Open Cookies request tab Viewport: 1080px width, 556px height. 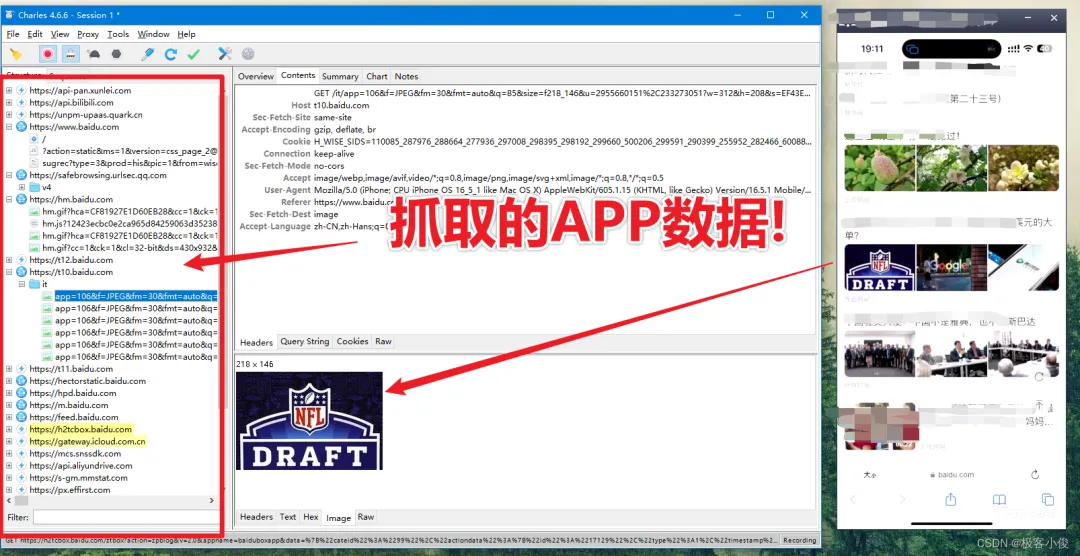(x=352, y=342)
